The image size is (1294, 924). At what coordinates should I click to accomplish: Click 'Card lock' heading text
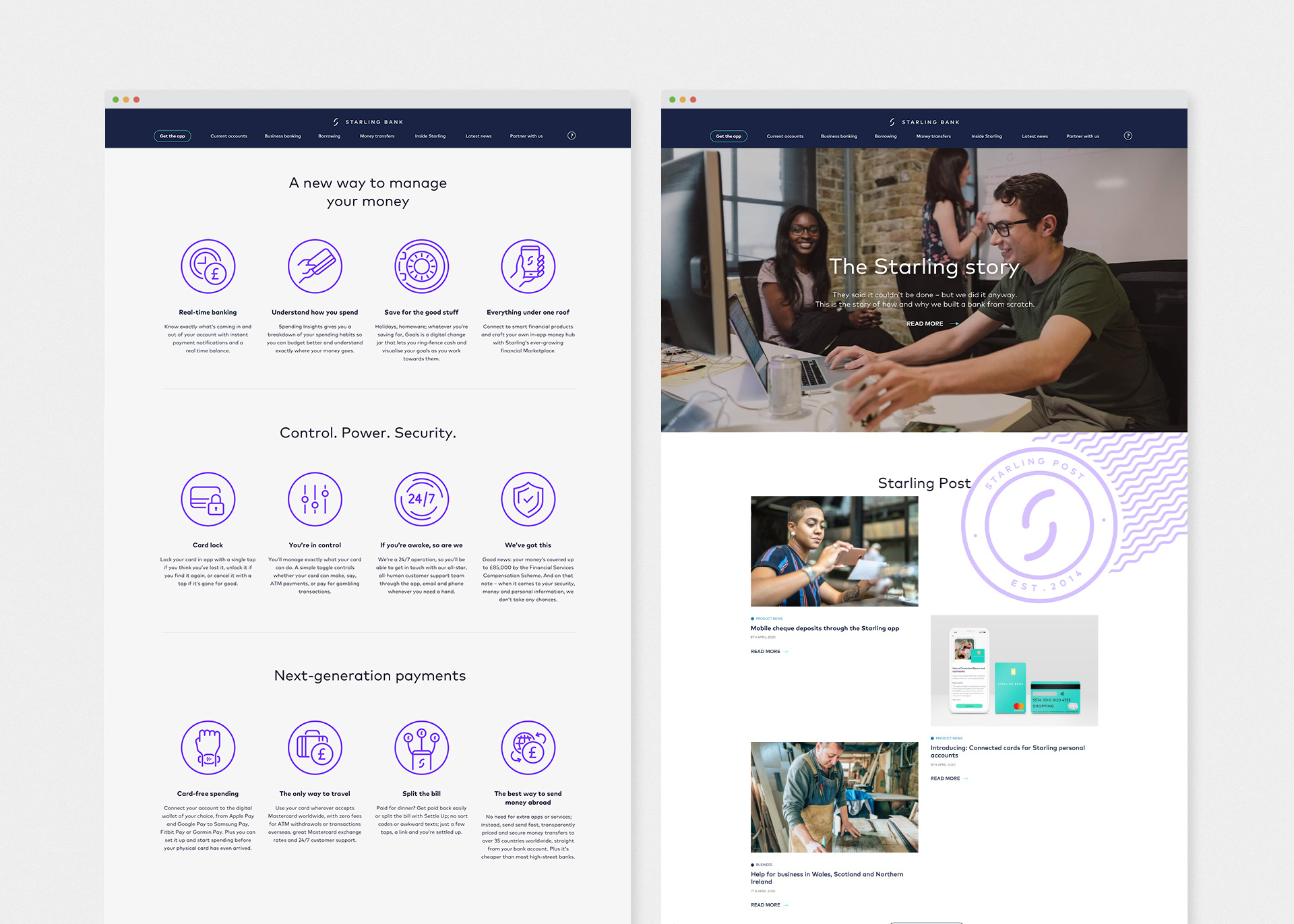tap(208, 545)
